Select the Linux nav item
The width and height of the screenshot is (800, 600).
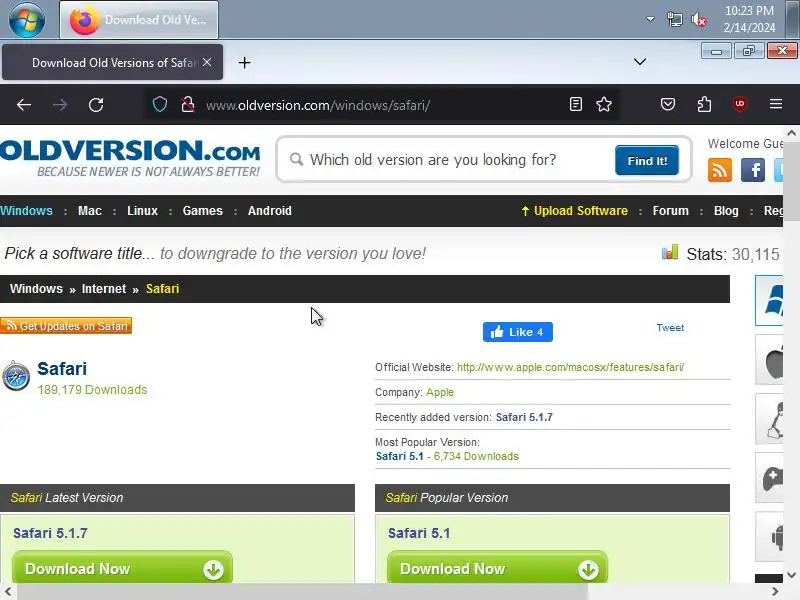pos(142,211)
